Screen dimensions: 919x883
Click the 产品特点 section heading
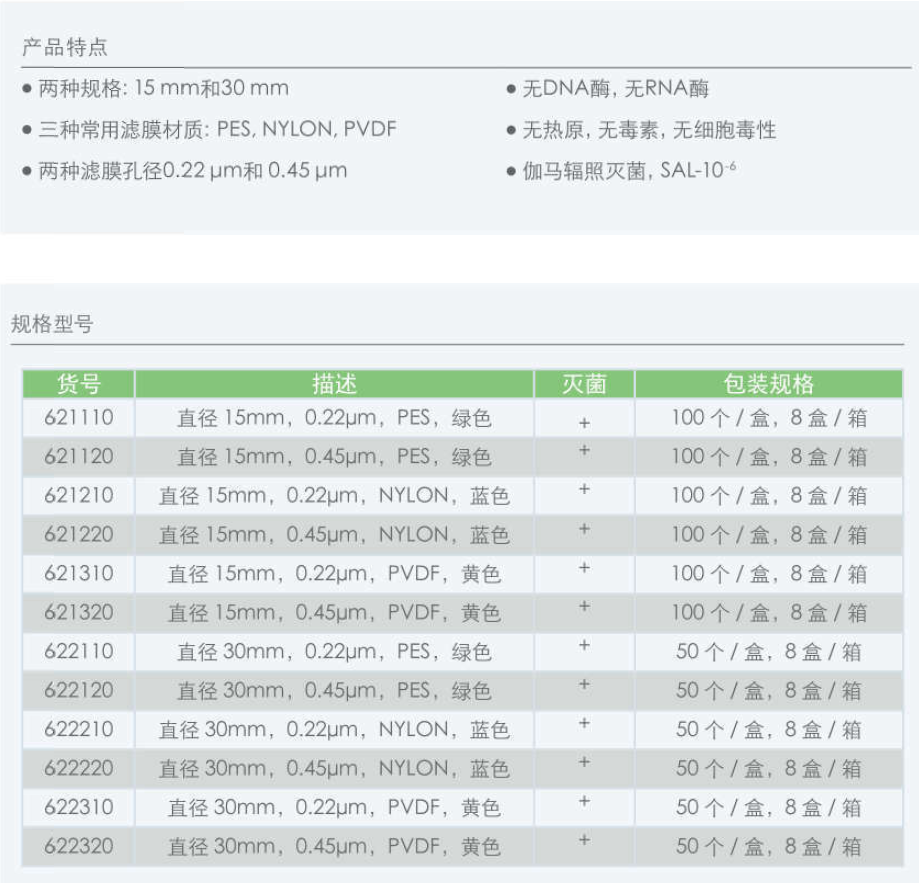(x=65, y=47)
